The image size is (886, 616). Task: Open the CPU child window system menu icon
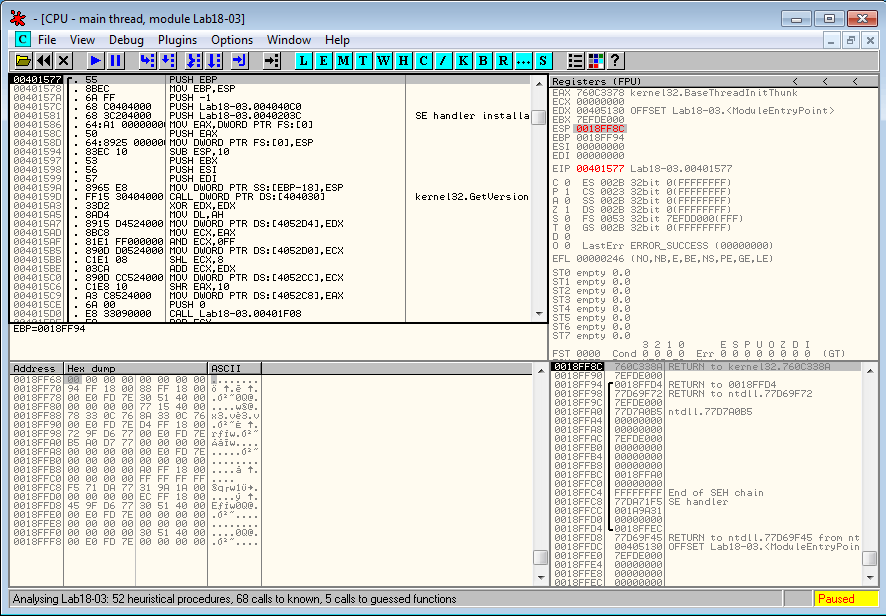pos(22,40)
